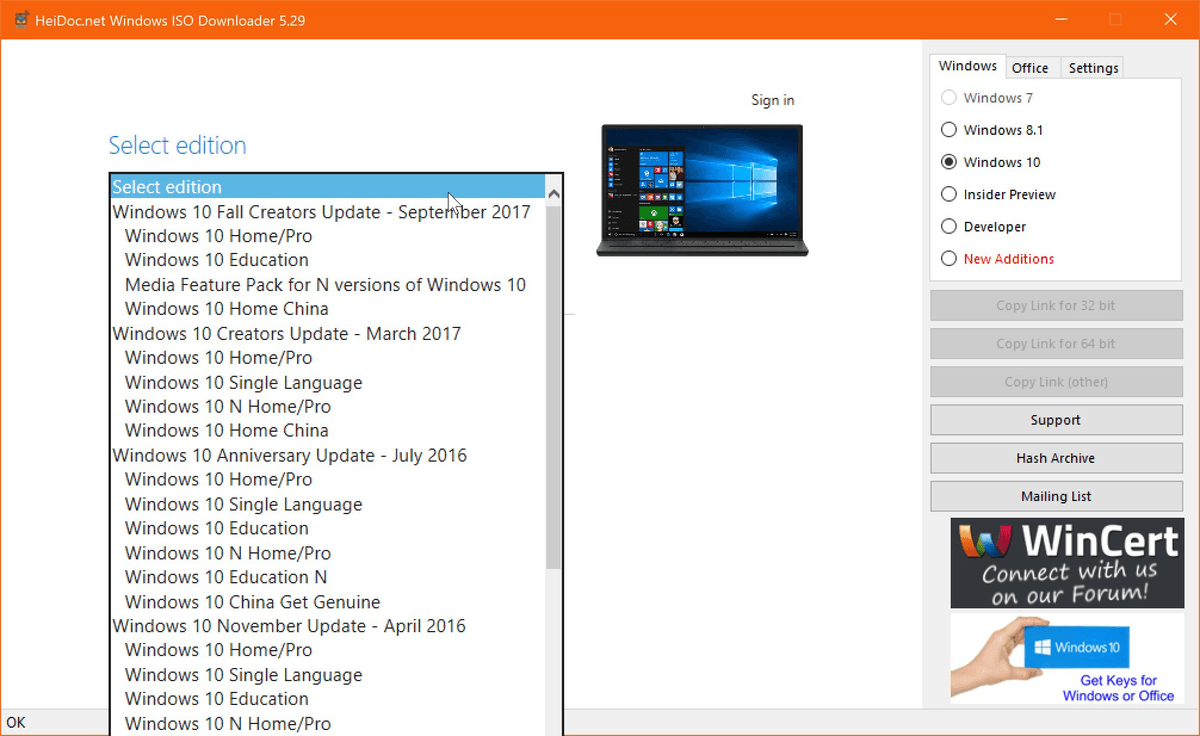1200x736 pixels.
Task: Select Windows 10 Fall Creators Update September 2017
Action: tap(321, 211)
